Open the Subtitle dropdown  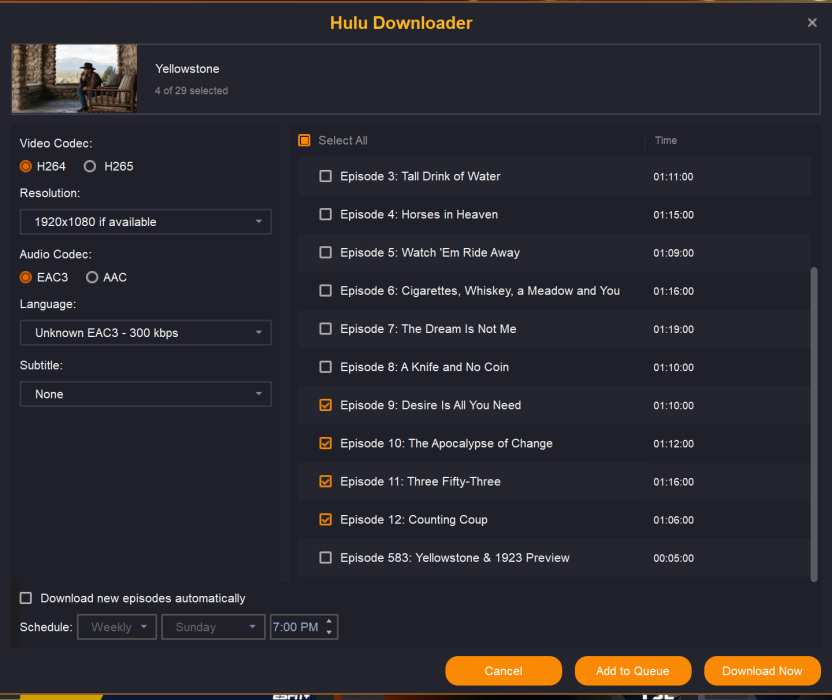[x=145, y=394]
